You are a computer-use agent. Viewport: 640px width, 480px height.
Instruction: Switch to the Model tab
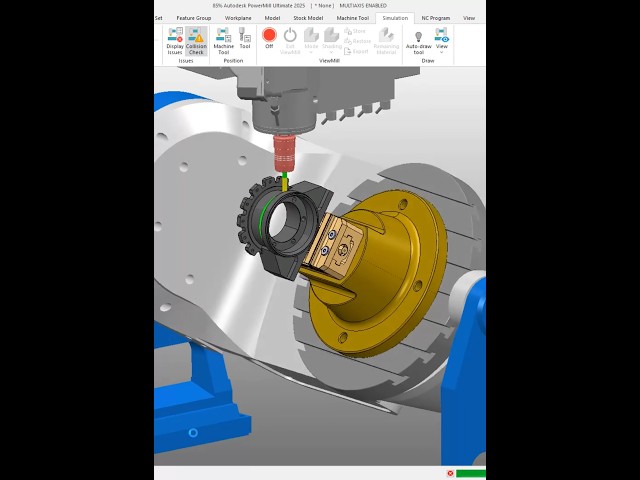pos(272,18)
